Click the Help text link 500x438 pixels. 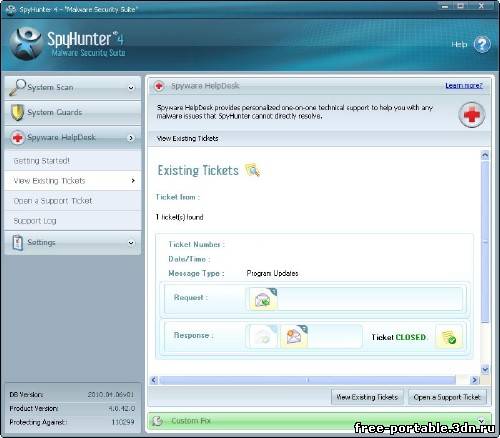coord(459,44)
